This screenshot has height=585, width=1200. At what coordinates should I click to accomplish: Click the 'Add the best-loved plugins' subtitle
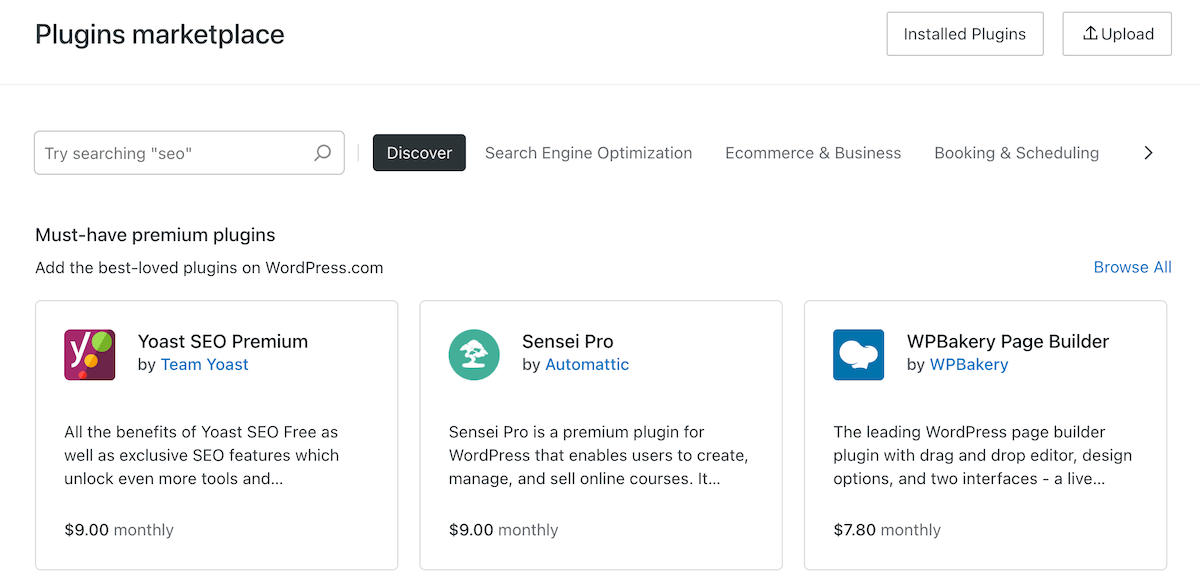tap(209, 268)
